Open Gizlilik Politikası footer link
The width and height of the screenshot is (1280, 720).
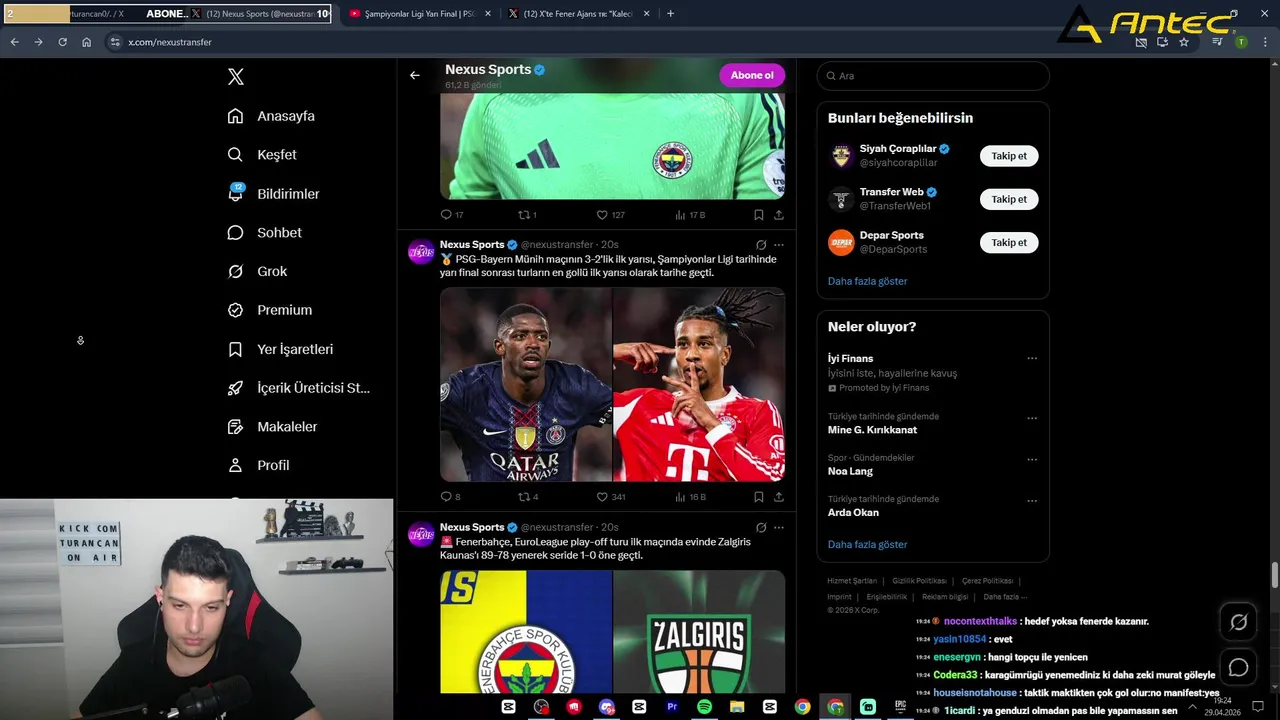coord(919,581)
